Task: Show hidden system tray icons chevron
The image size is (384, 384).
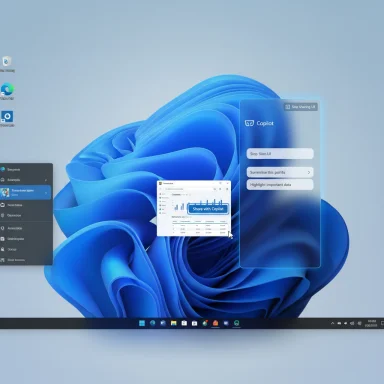Action: [x=332, y=323]
